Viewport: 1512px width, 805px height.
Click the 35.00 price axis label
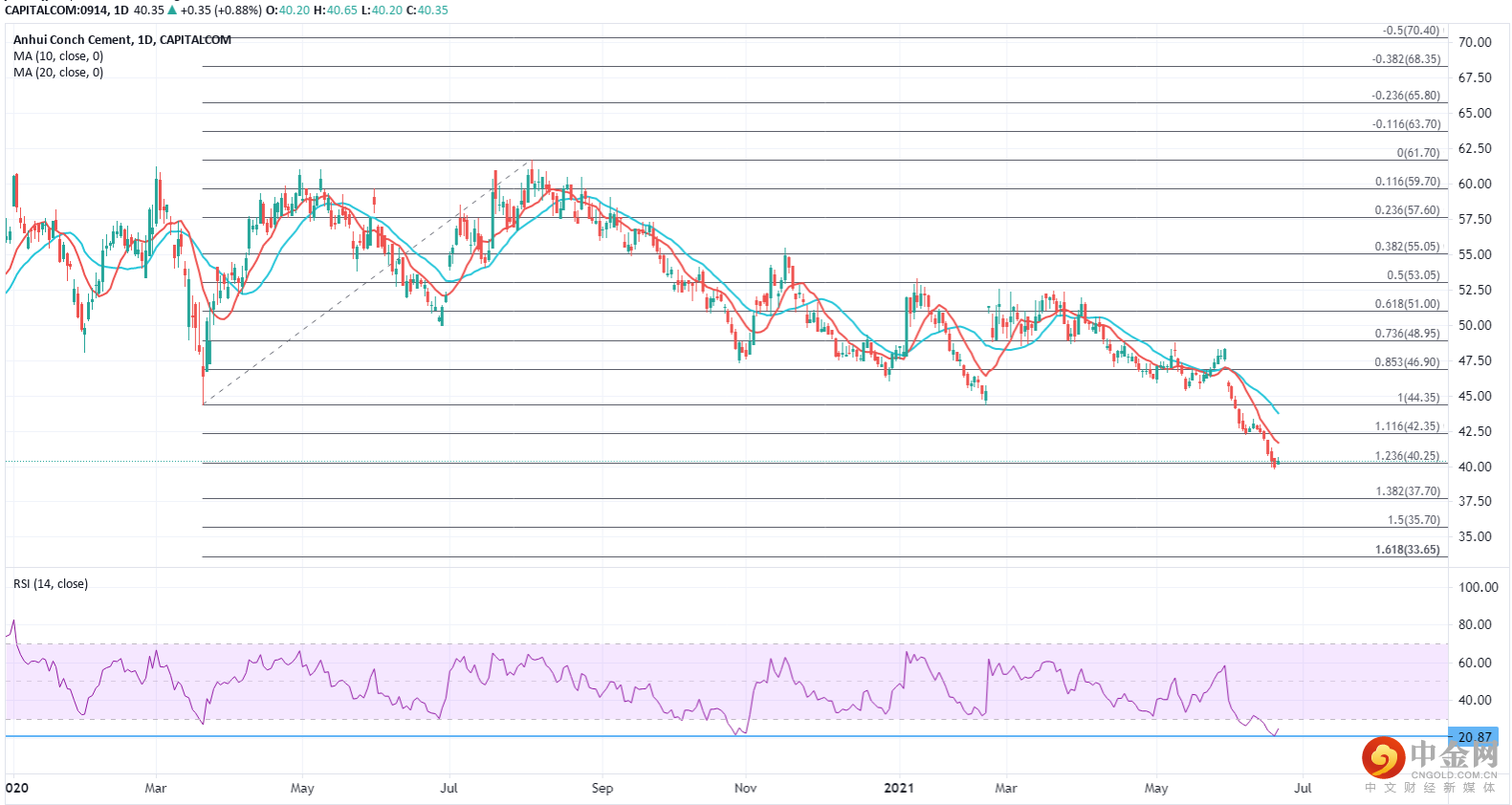pos(1475,536)
